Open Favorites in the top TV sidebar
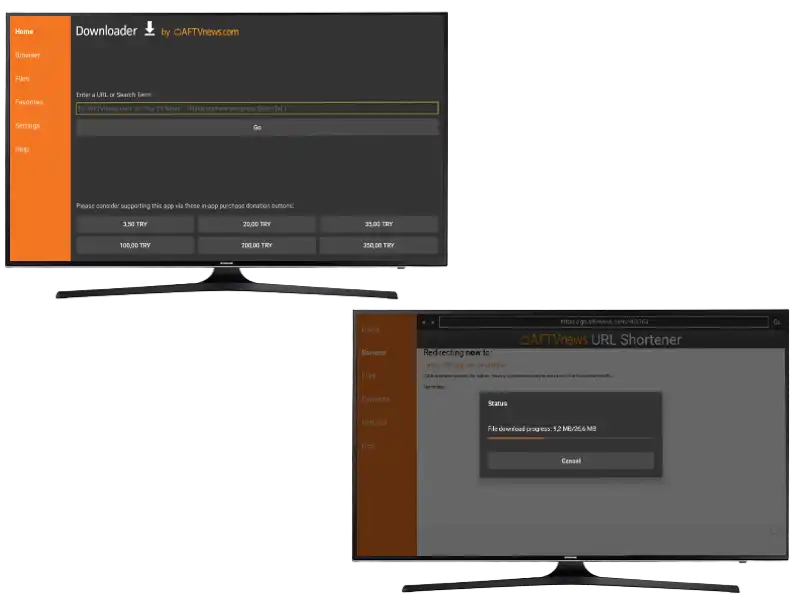 (29, 102)
